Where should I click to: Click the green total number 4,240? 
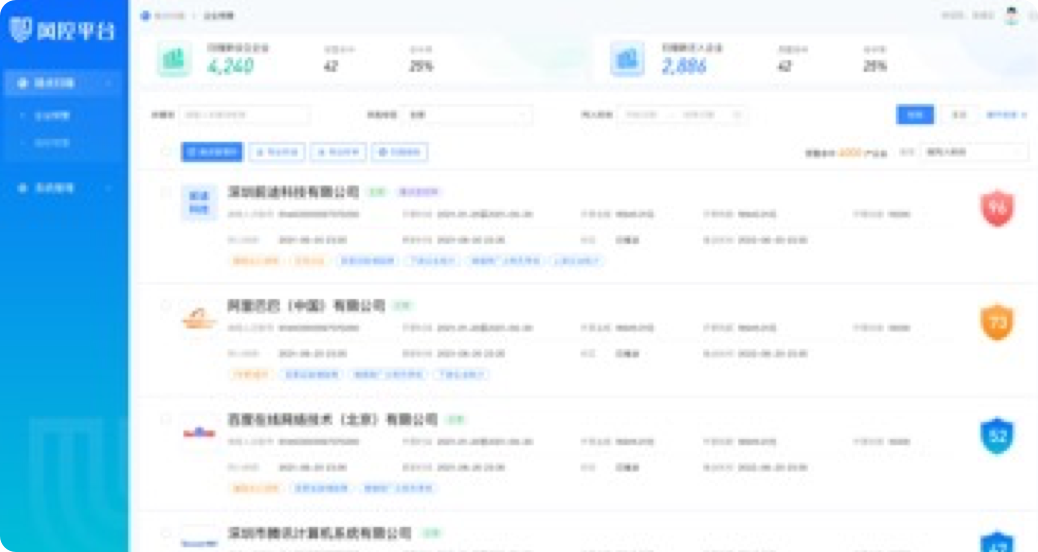click(x=230, y=66)
